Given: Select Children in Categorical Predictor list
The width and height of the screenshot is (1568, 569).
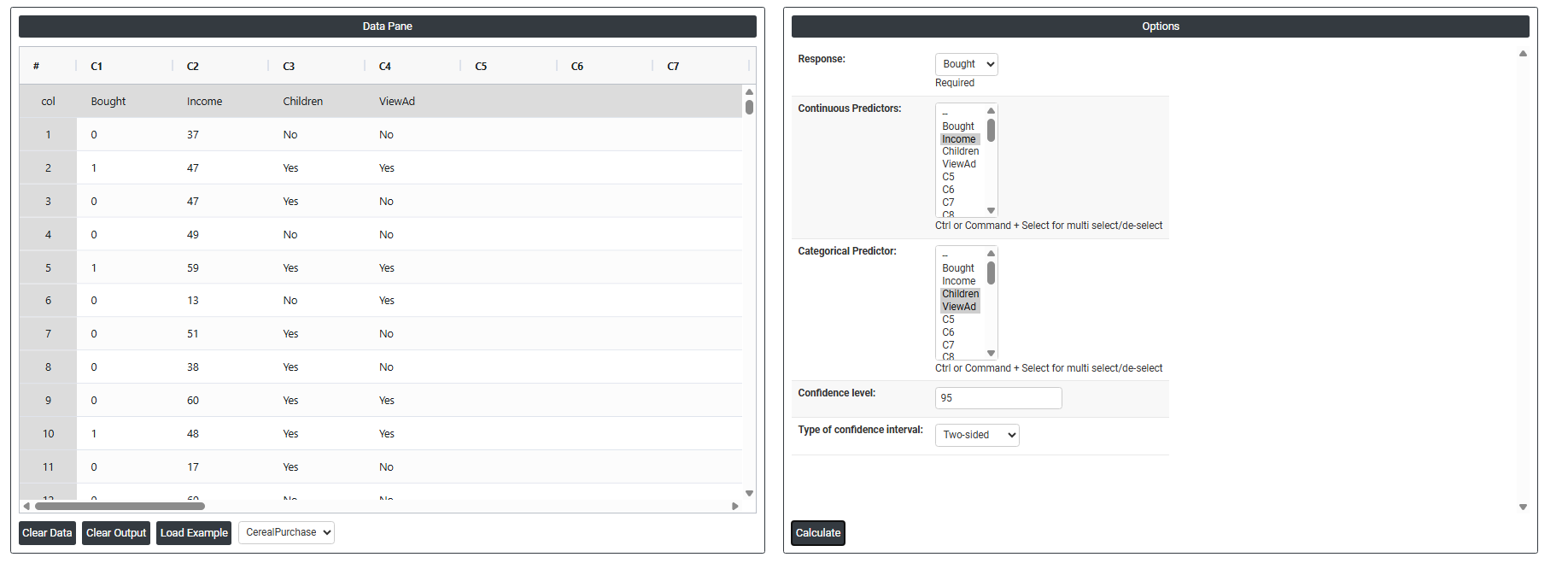Looking at the screenshot, I should click(960, 294).
